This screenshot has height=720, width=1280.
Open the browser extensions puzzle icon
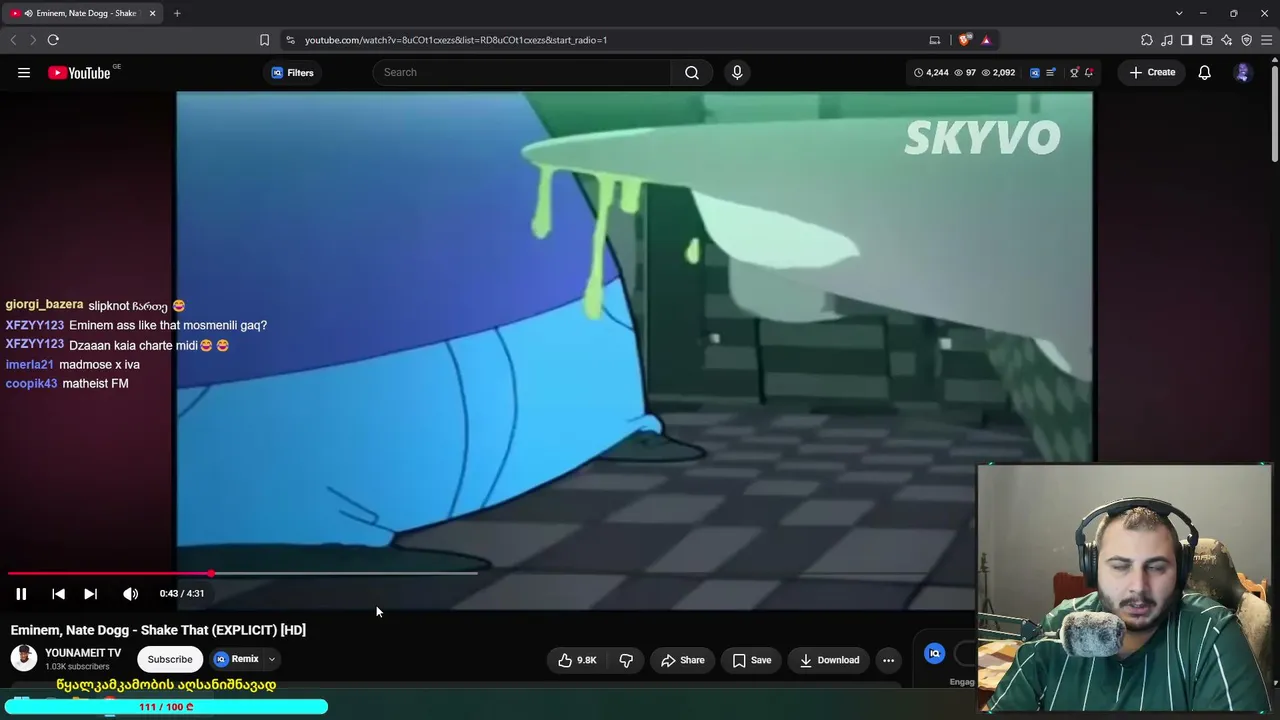click(1147, 40)
